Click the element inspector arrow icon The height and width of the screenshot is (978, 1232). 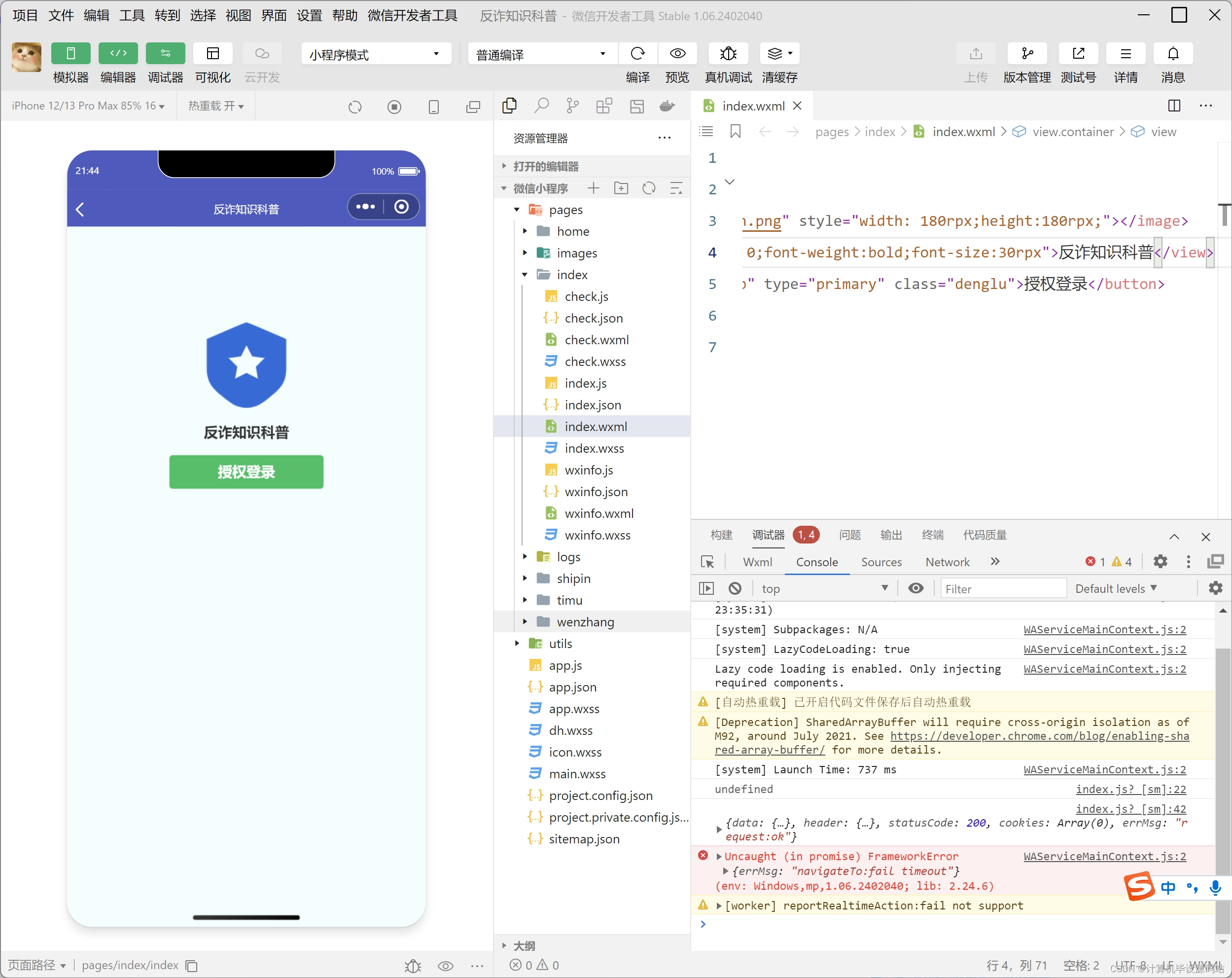pyautogui.click(x=707, y=562)
